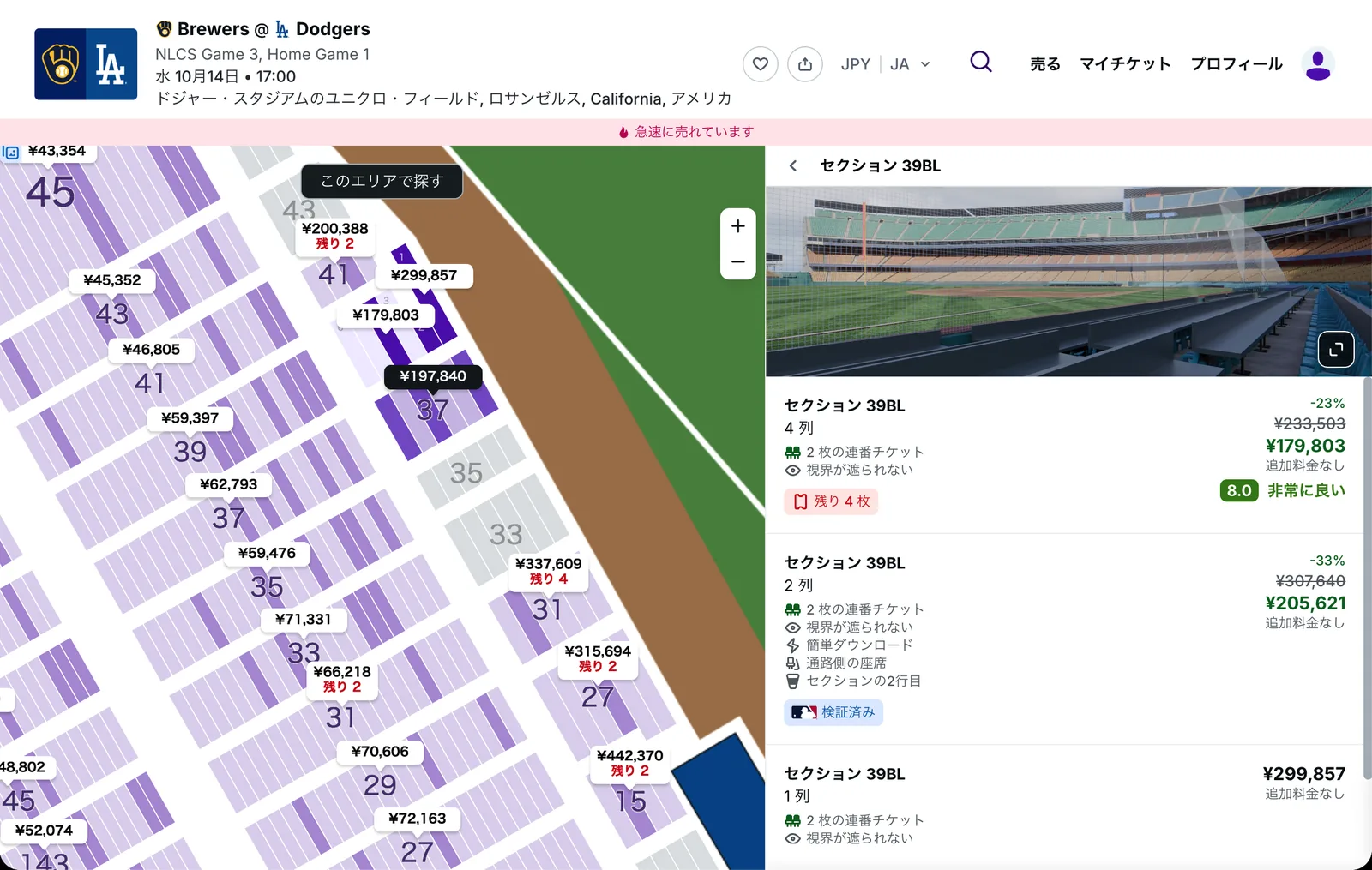The width and height of the screenshot is (1372, 870).
Task: Select the ¥72,163 price marker
Action: [x=417, y=819]
